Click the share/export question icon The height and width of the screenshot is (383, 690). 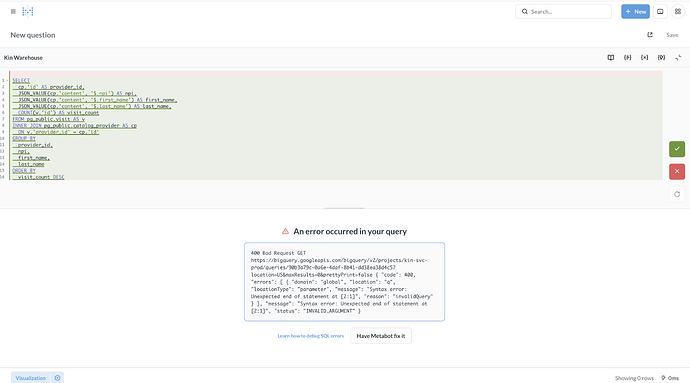click(650, 35)
